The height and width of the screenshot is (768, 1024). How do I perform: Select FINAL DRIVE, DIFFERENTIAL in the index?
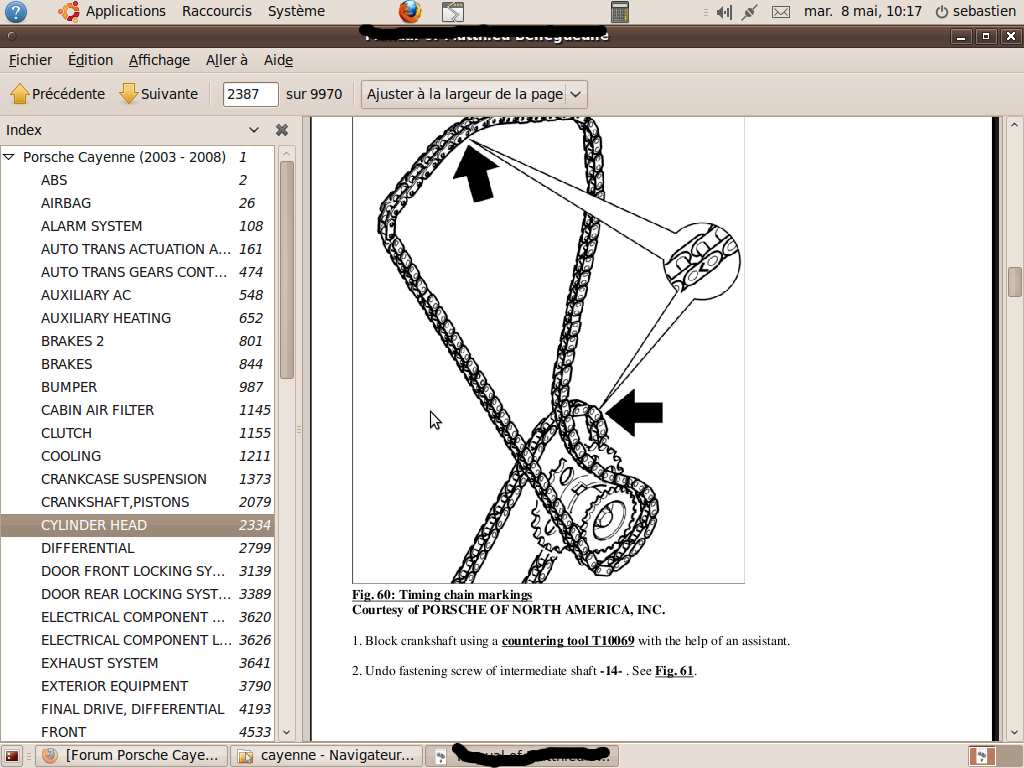[137, 709]
